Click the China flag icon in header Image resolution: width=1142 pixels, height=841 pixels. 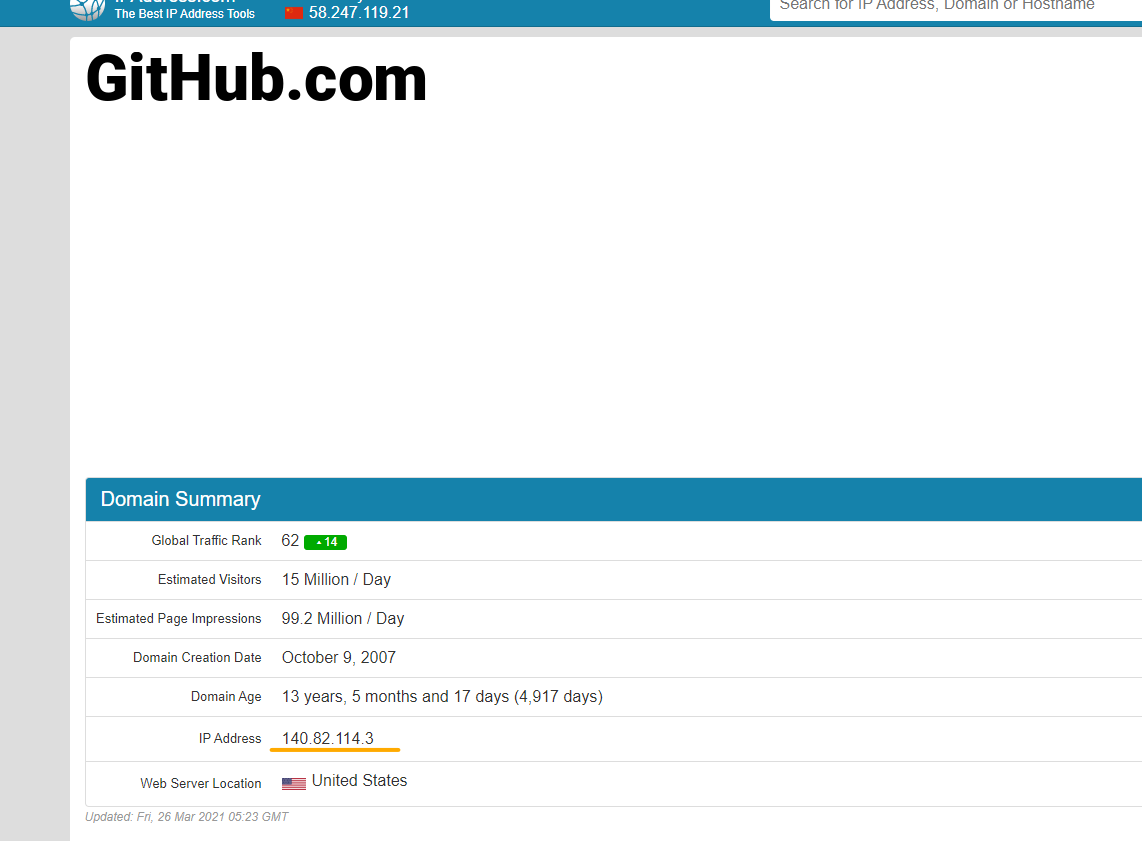coord(294,12)
